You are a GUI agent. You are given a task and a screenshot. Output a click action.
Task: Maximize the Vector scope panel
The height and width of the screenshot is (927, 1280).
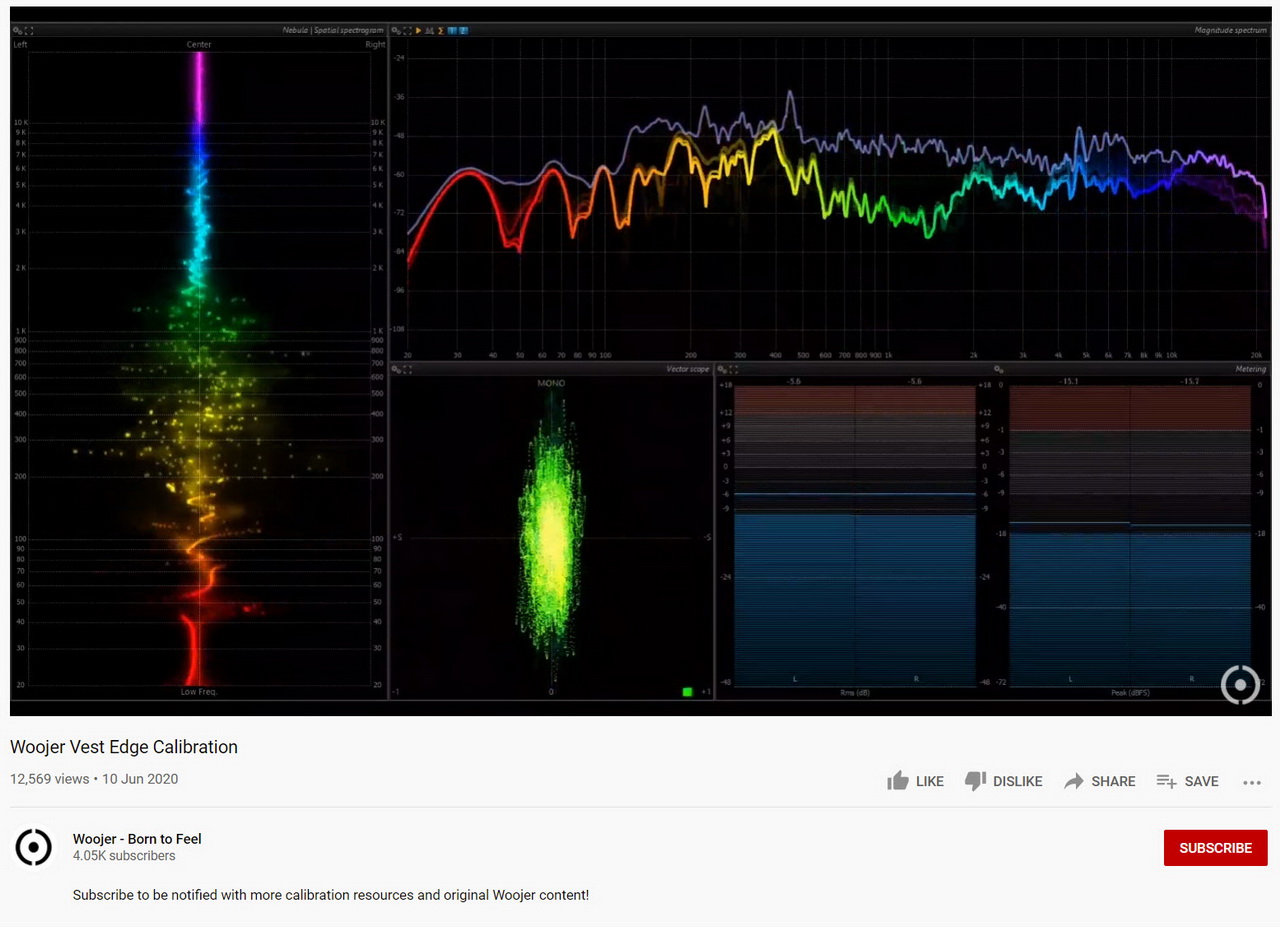(407, 369)
